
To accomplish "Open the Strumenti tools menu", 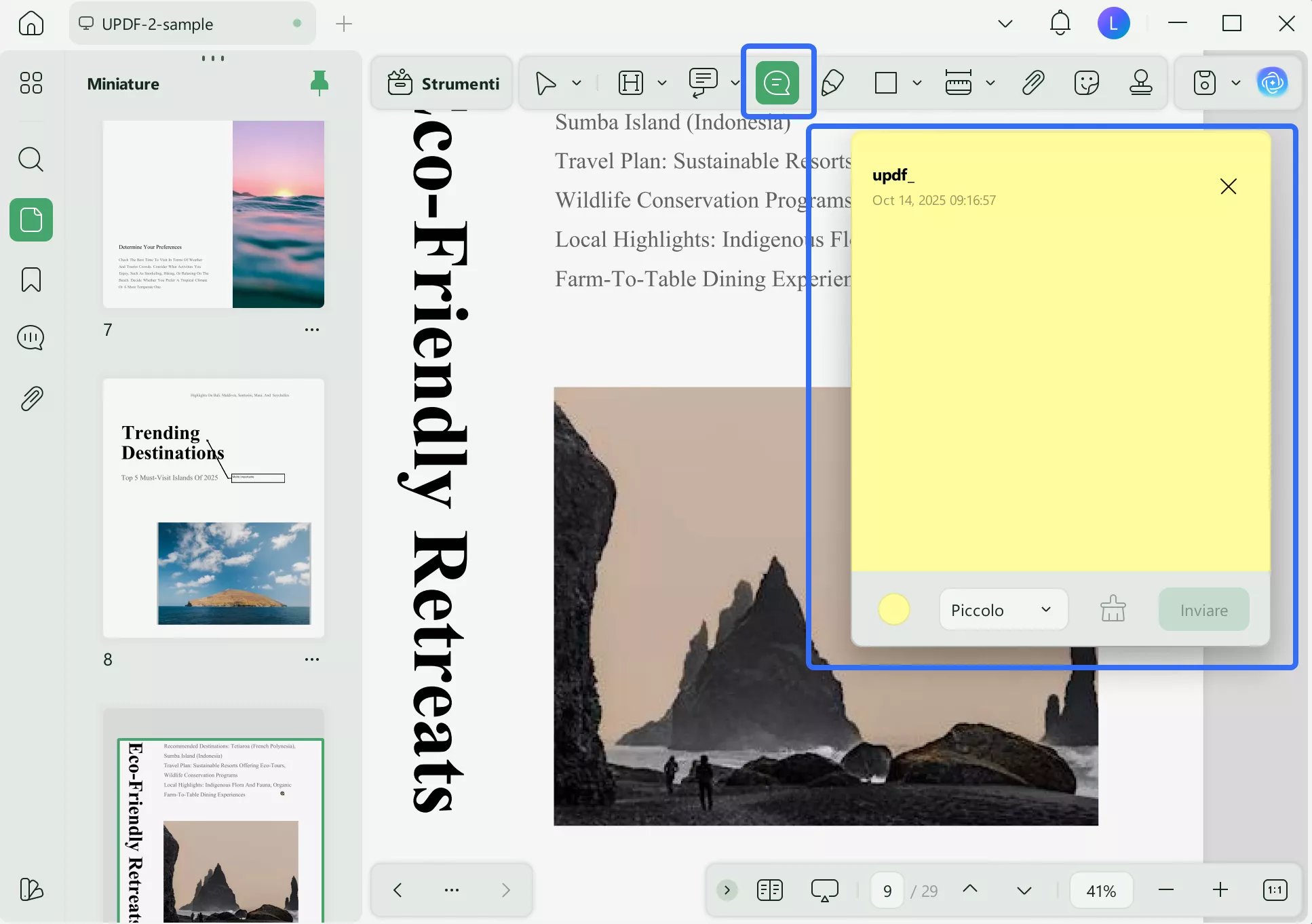I will point(444,83).
